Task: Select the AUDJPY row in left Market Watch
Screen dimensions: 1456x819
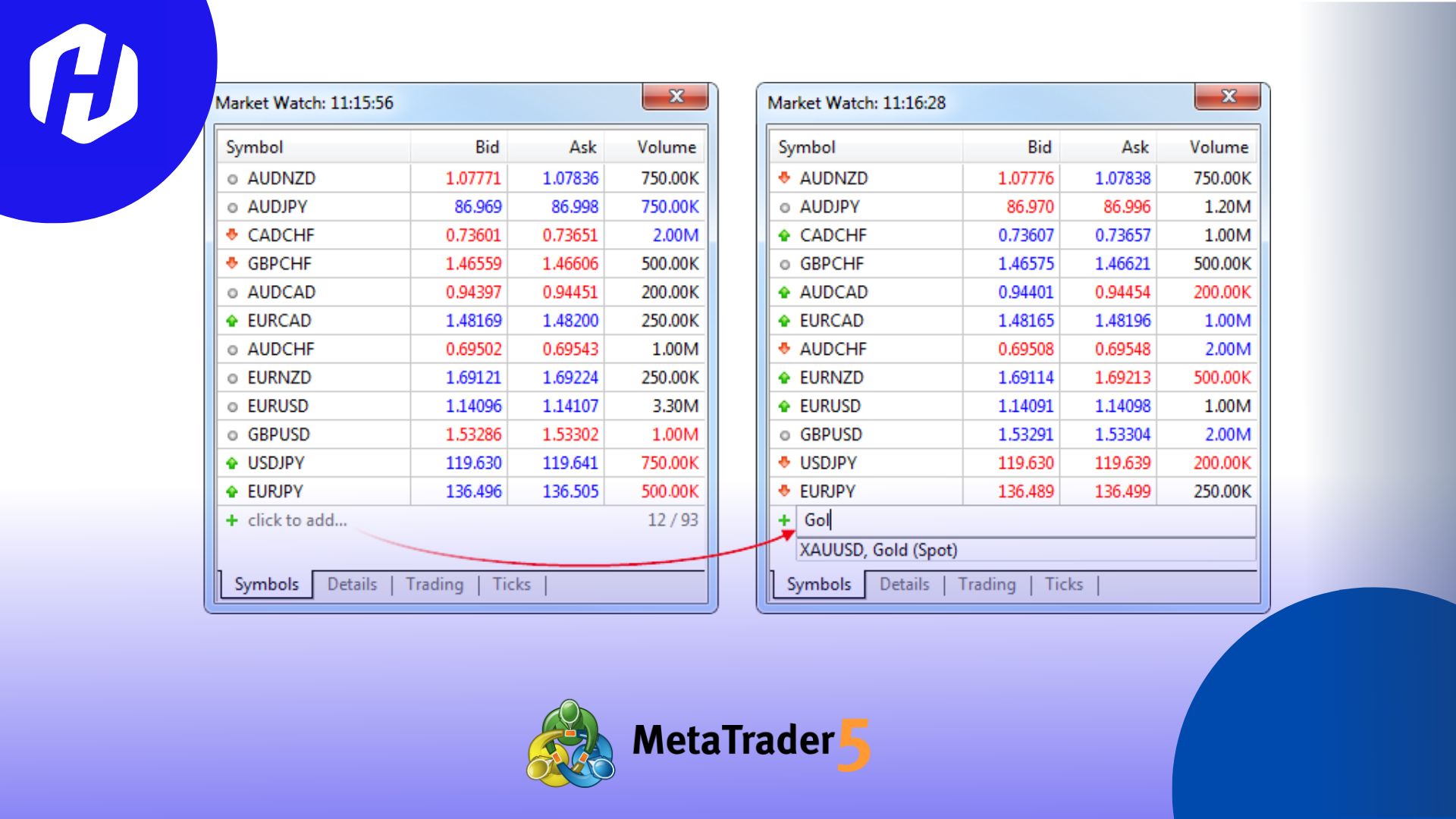Action: point(278,206)
